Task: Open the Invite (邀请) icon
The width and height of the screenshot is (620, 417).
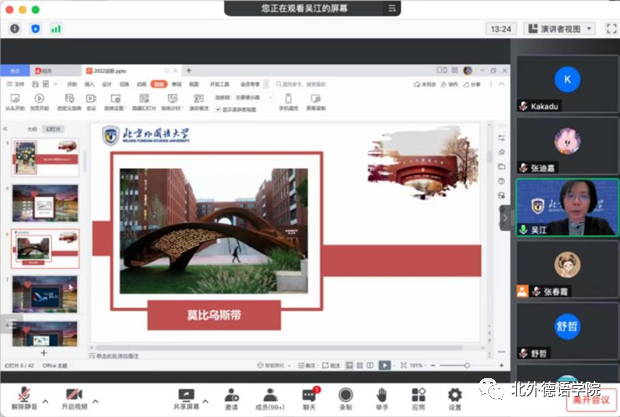Action: [231, 396]
